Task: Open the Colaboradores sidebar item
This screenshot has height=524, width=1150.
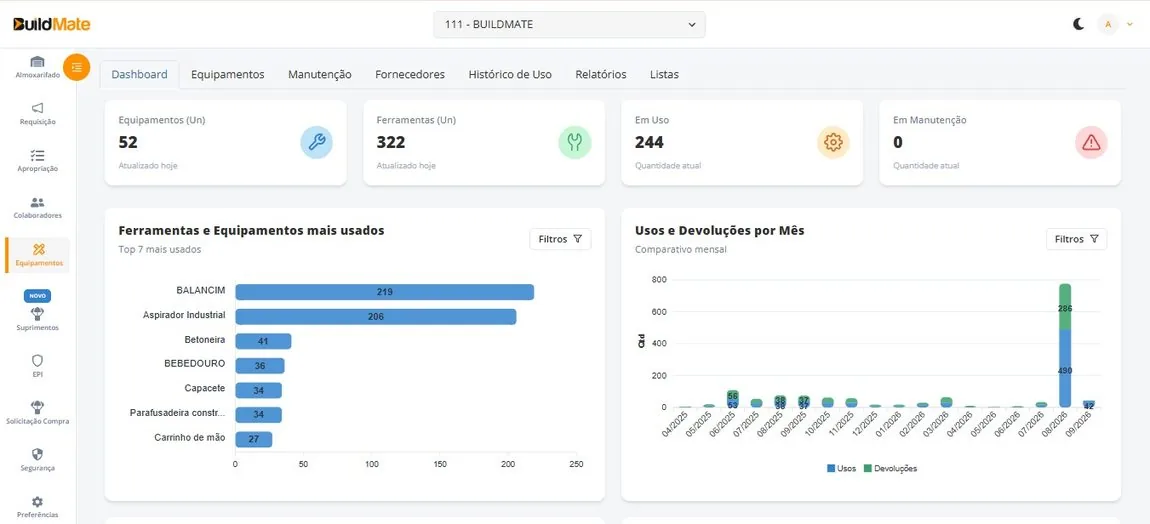Action: tap(37, 208)
